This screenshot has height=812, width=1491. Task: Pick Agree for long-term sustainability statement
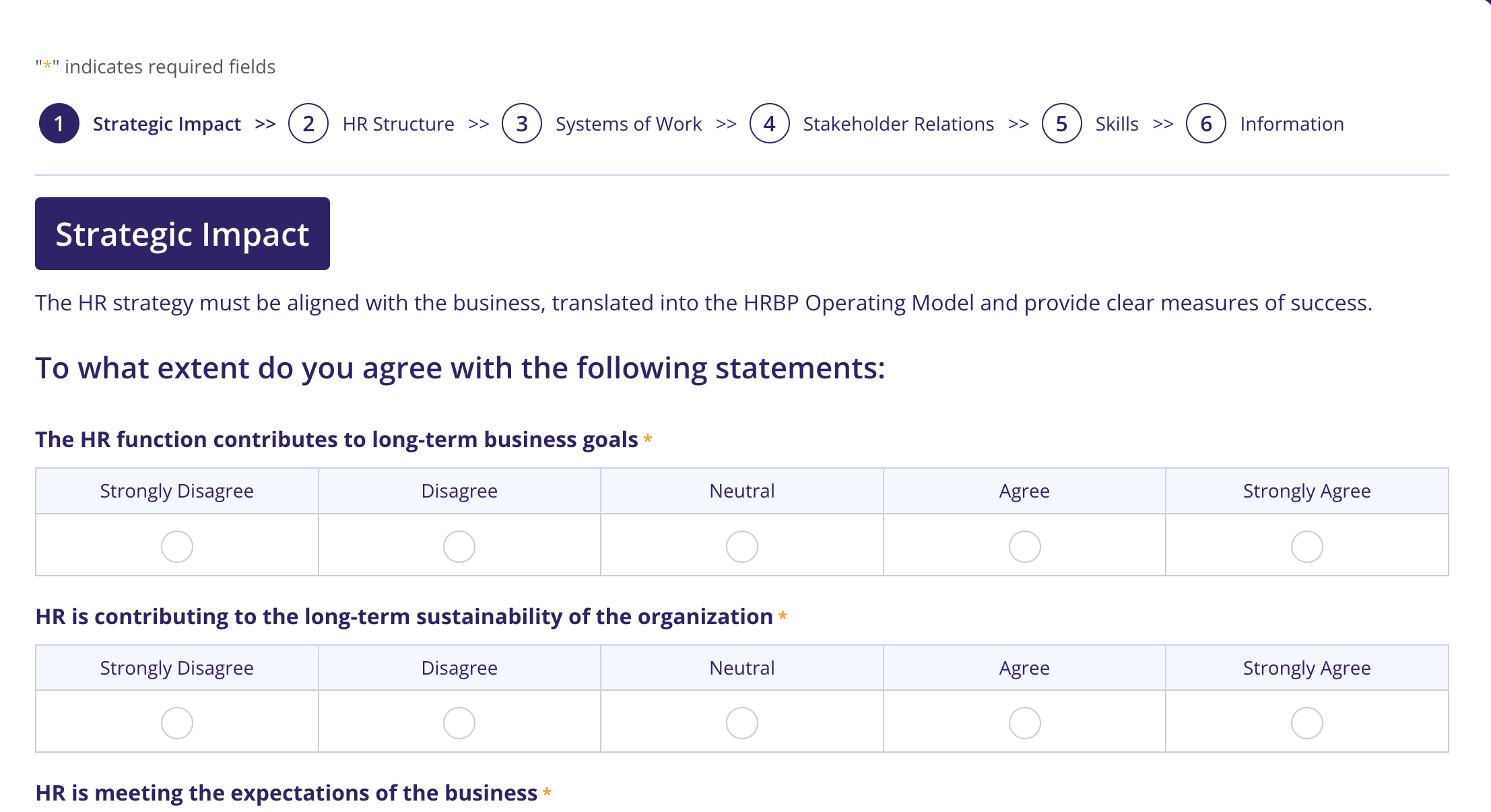pyautogui.click(x=1024, y=722)
